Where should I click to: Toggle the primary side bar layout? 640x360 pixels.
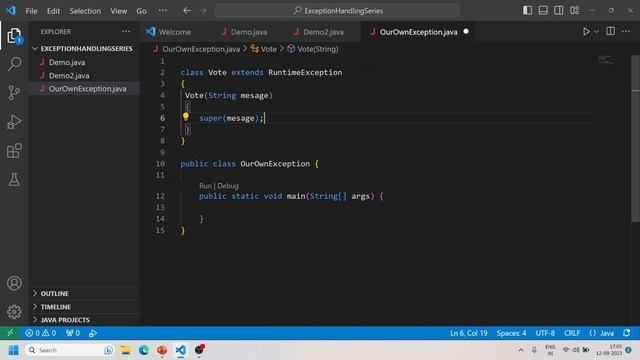[x=527, y=10]
